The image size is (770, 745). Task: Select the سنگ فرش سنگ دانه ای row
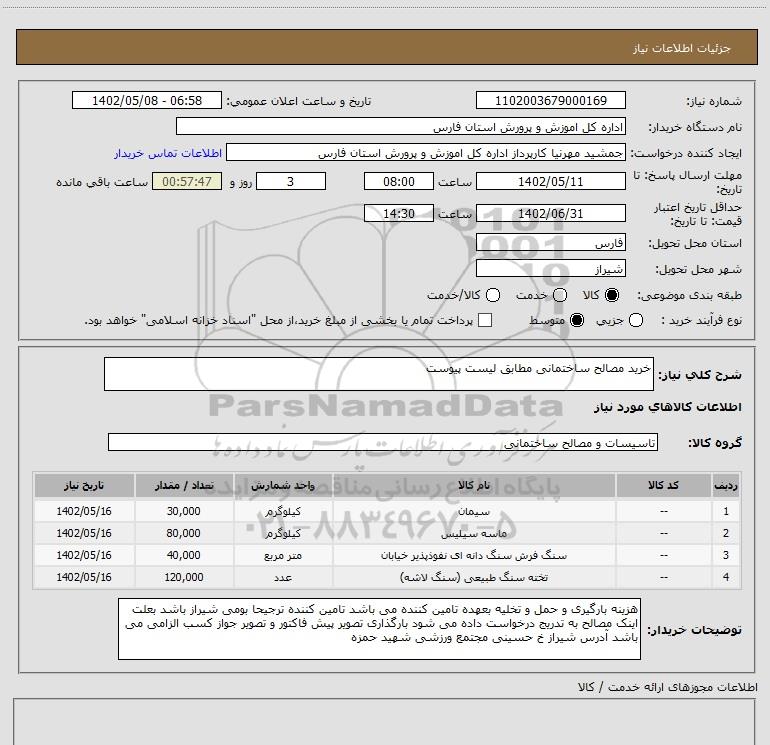click(387, 555)
